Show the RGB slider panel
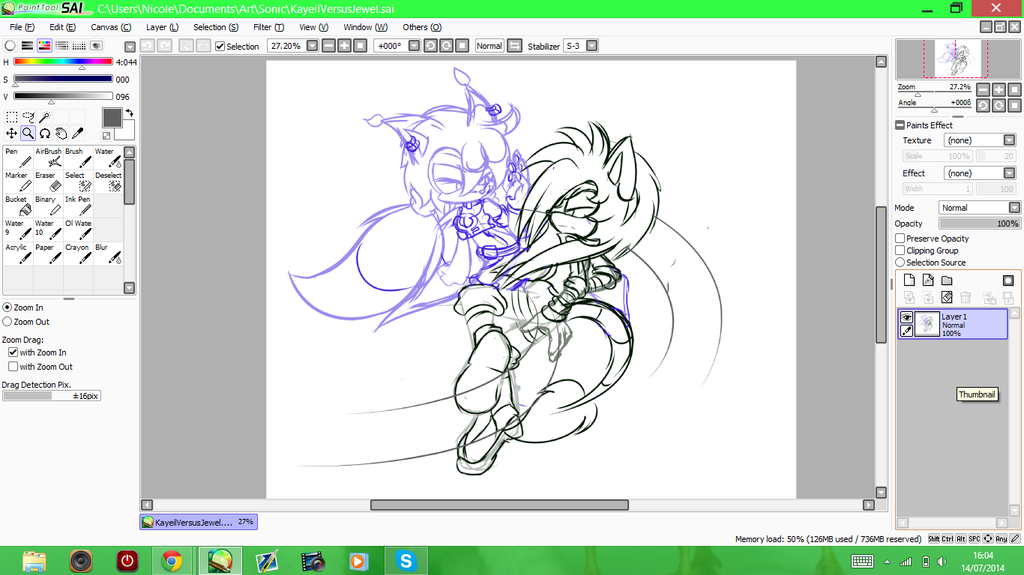This screenshot has width=1024, height=575. tap(27, 46)
